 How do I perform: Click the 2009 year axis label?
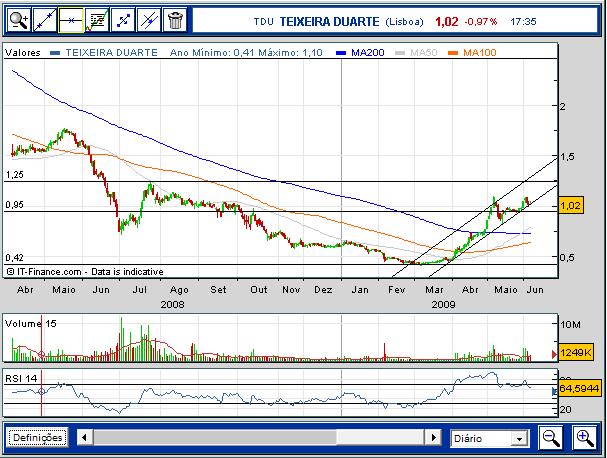pos(443,304)
